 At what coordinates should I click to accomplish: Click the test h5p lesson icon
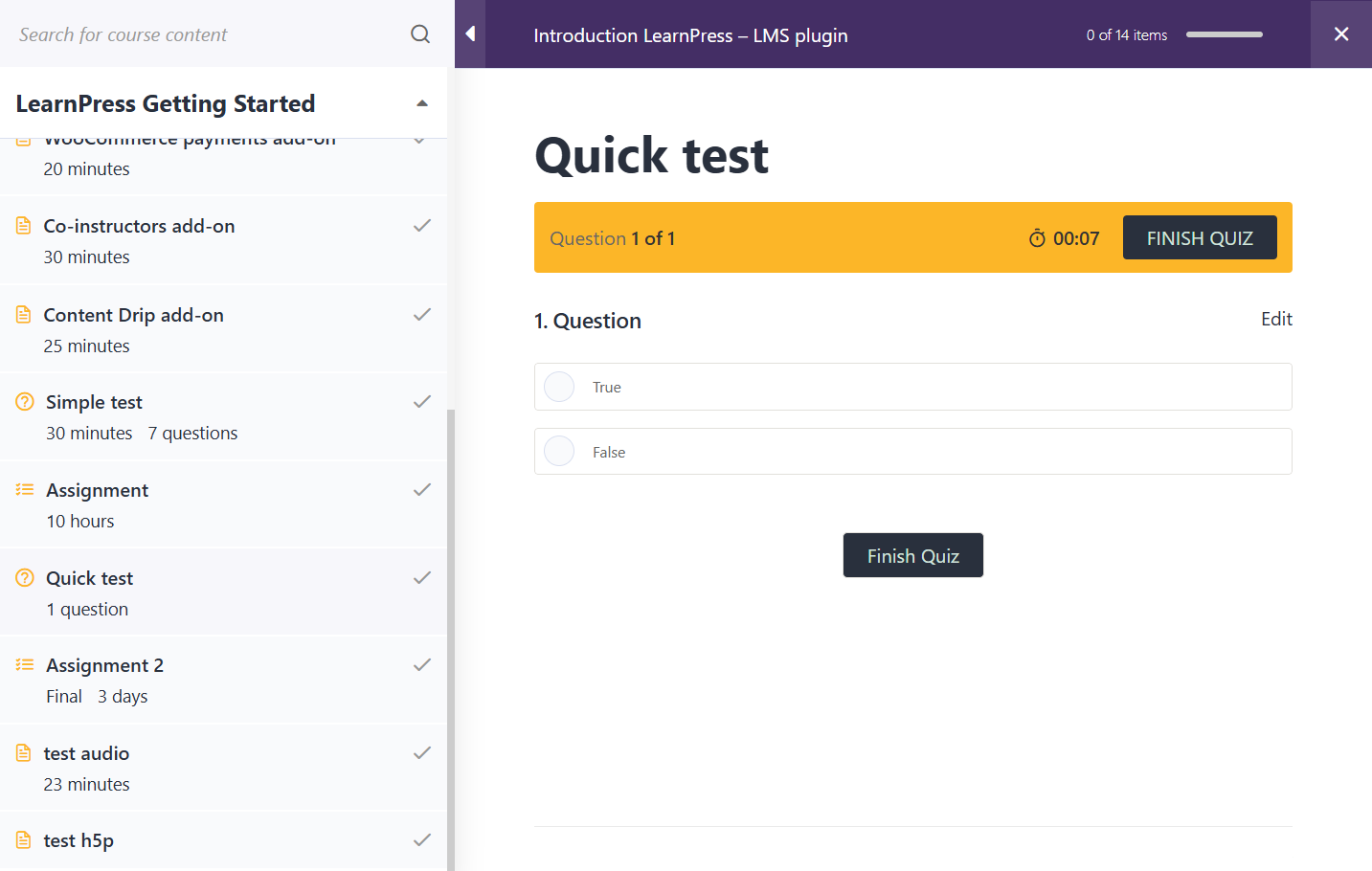click(24, 840)
